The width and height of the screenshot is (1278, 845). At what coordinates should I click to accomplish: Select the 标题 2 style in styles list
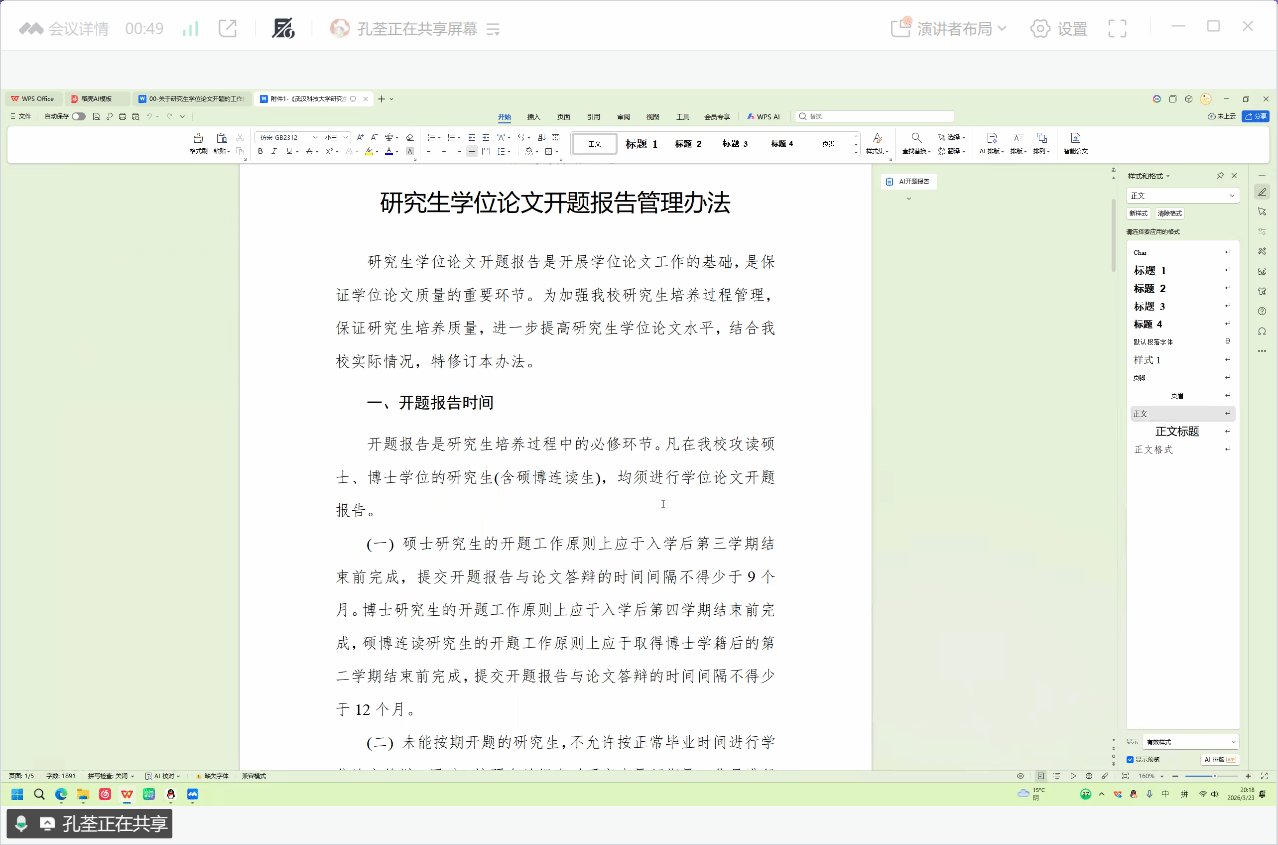tap(1150, 289)
